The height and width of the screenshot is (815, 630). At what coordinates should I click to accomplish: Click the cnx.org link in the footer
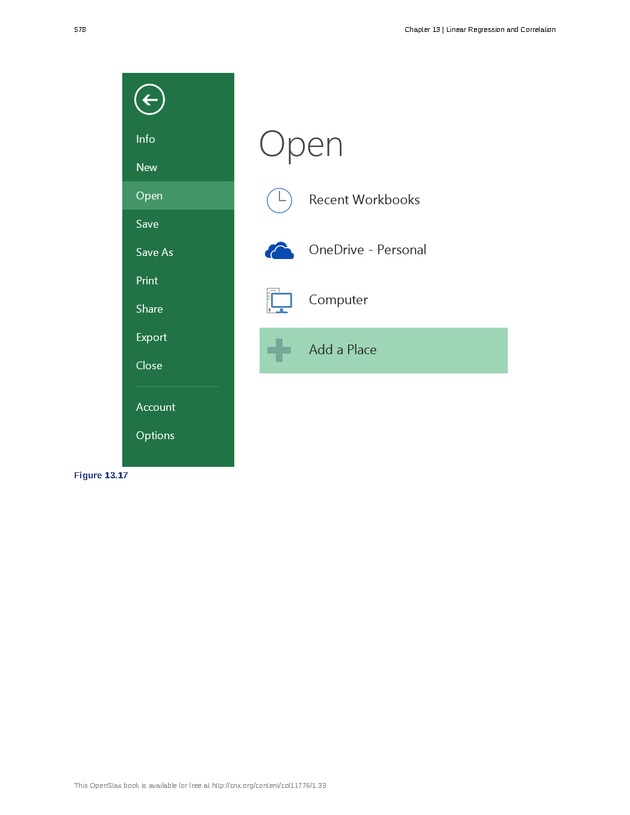[x=269, y=785]
